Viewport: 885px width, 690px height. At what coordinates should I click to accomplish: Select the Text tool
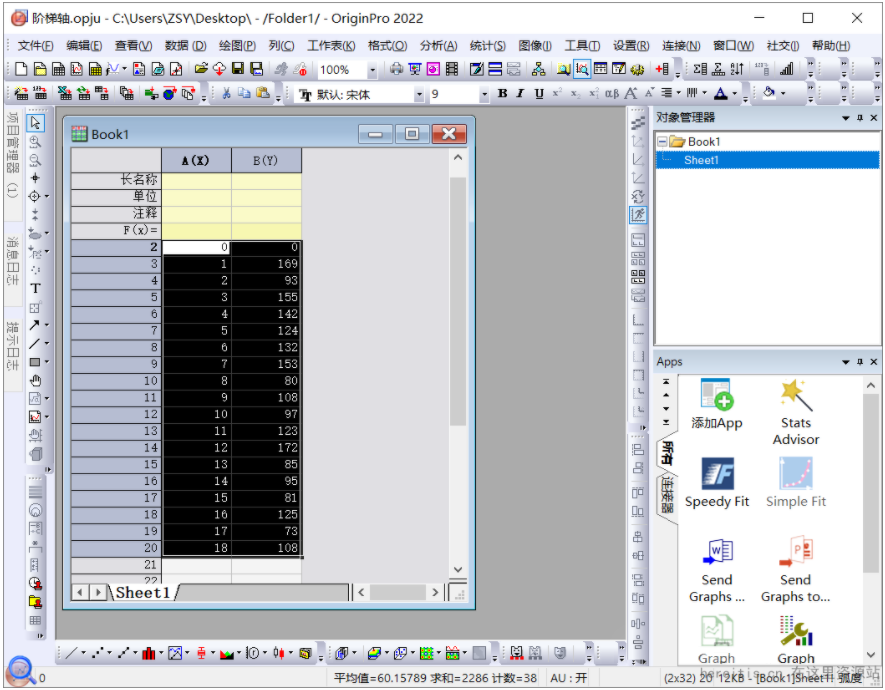(35, 288)
